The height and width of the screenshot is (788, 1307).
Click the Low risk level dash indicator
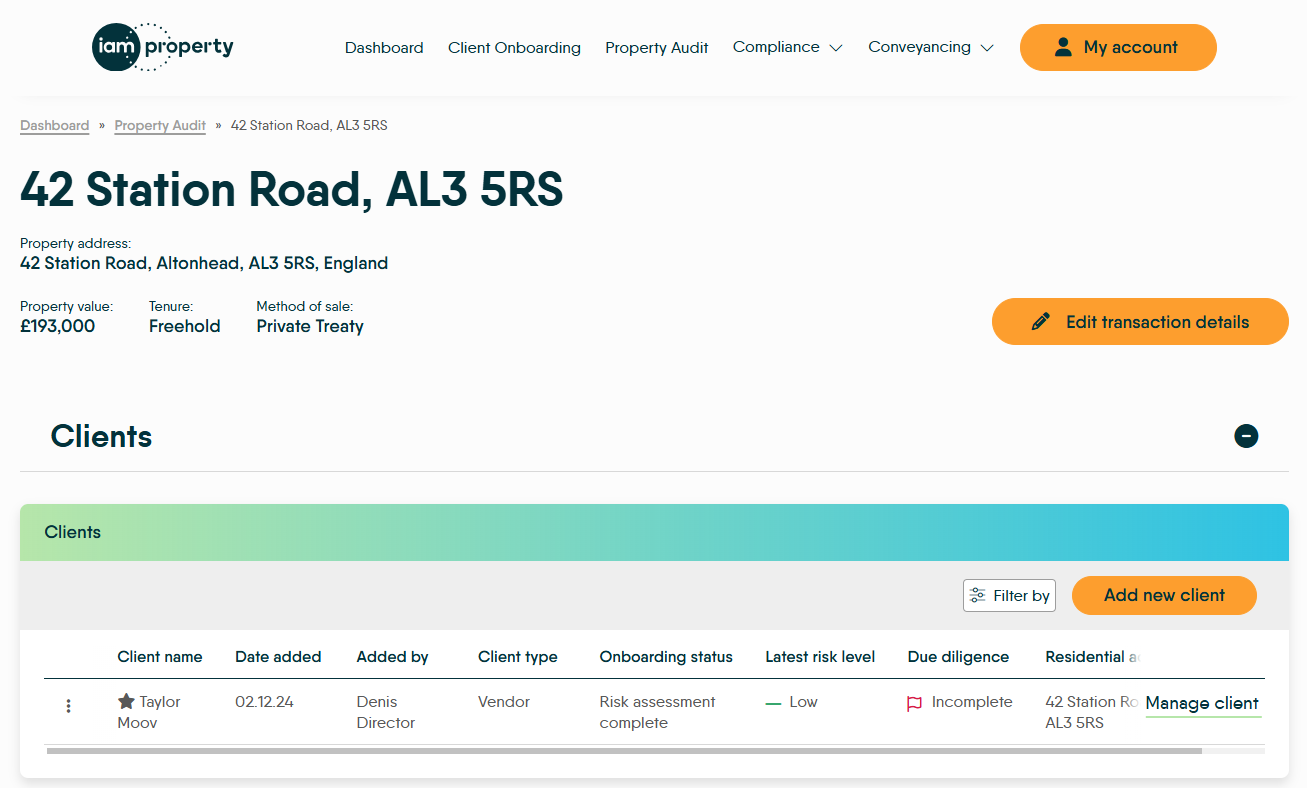773,703
